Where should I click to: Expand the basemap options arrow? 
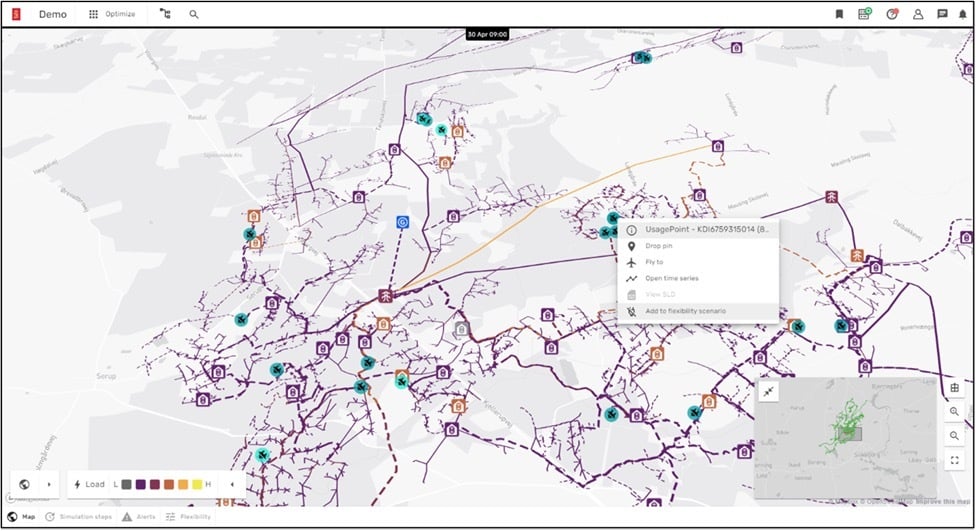(48, 484)
